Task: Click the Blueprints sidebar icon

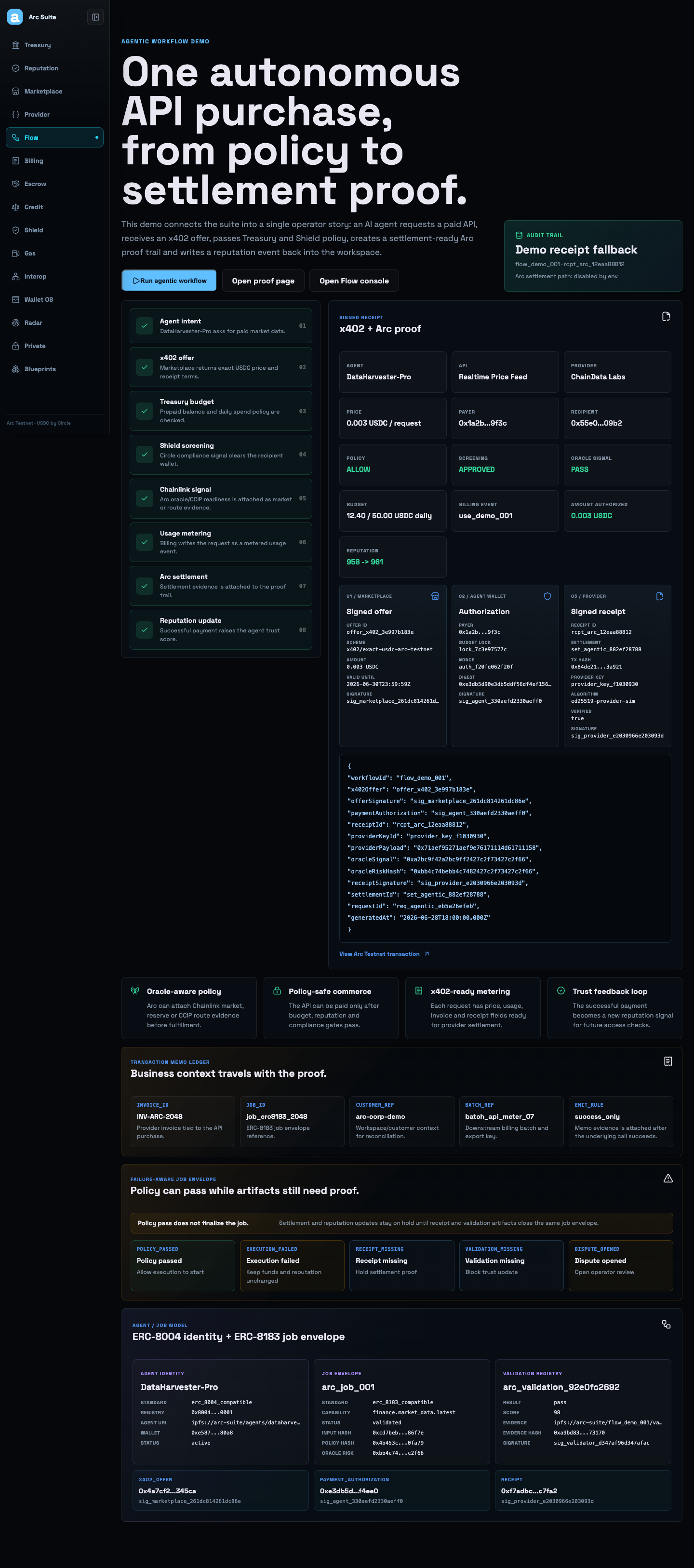Action: [16, 369]
